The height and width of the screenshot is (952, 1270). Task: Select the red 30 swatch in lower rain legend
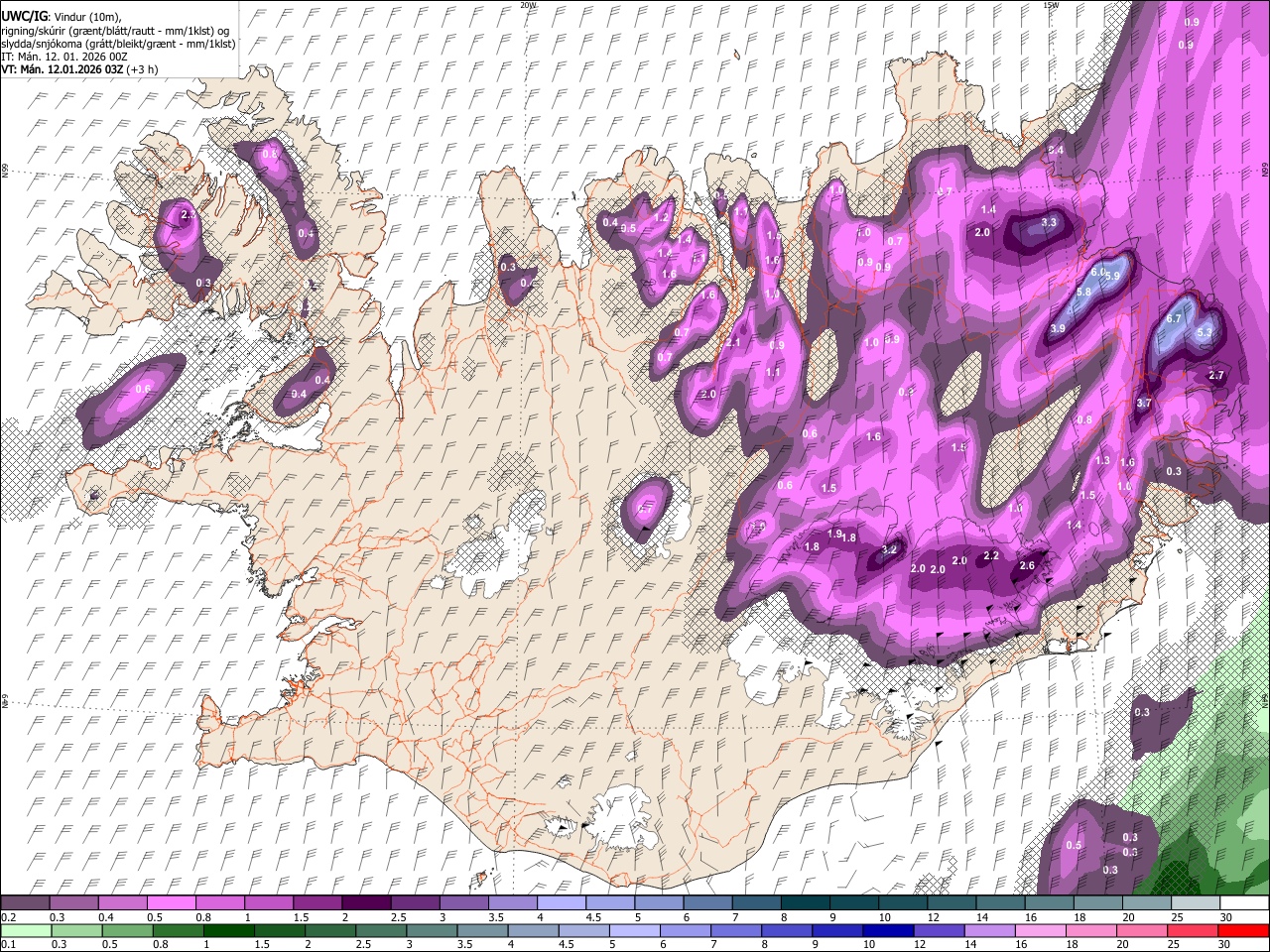click(x=1245, y=930)
